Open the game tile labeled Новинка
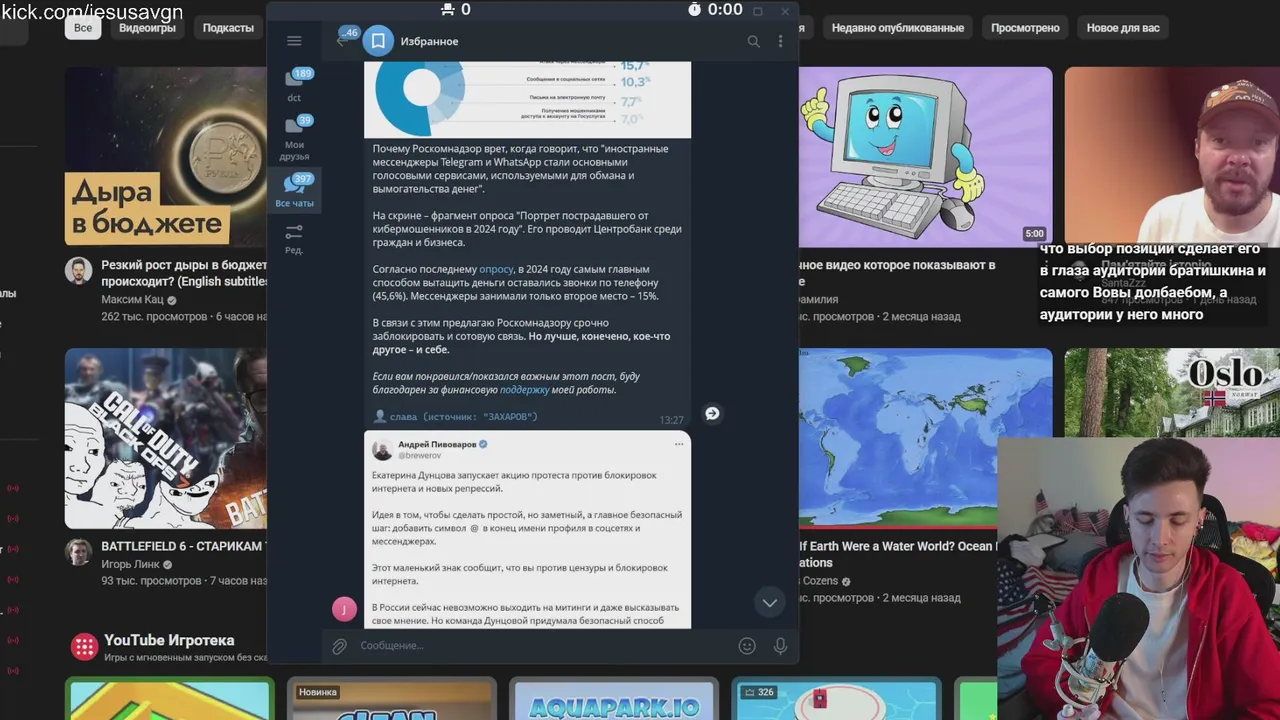Image resolution: width=1280 pixels, height=720 pixels. (x=391, y=700)
